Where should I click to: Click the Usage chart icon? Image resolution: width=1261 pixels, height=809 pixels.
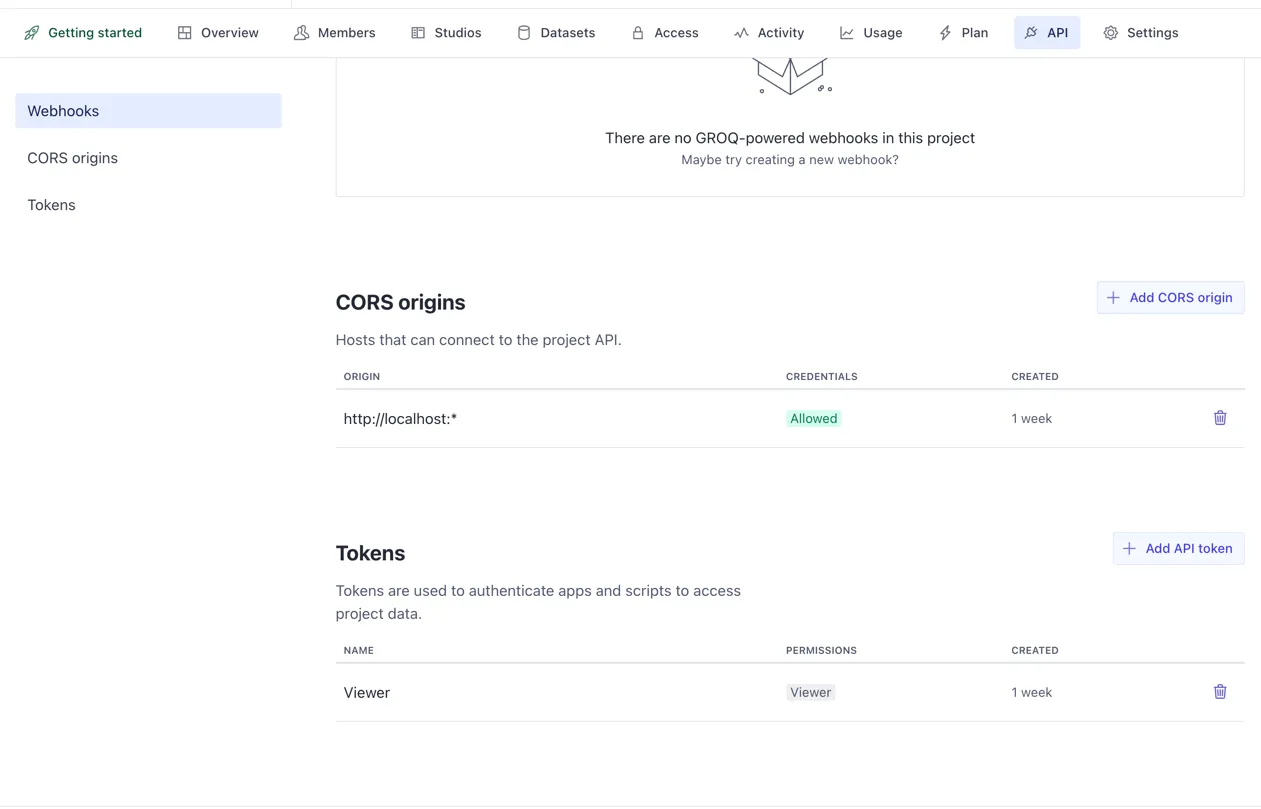(847, 33)
